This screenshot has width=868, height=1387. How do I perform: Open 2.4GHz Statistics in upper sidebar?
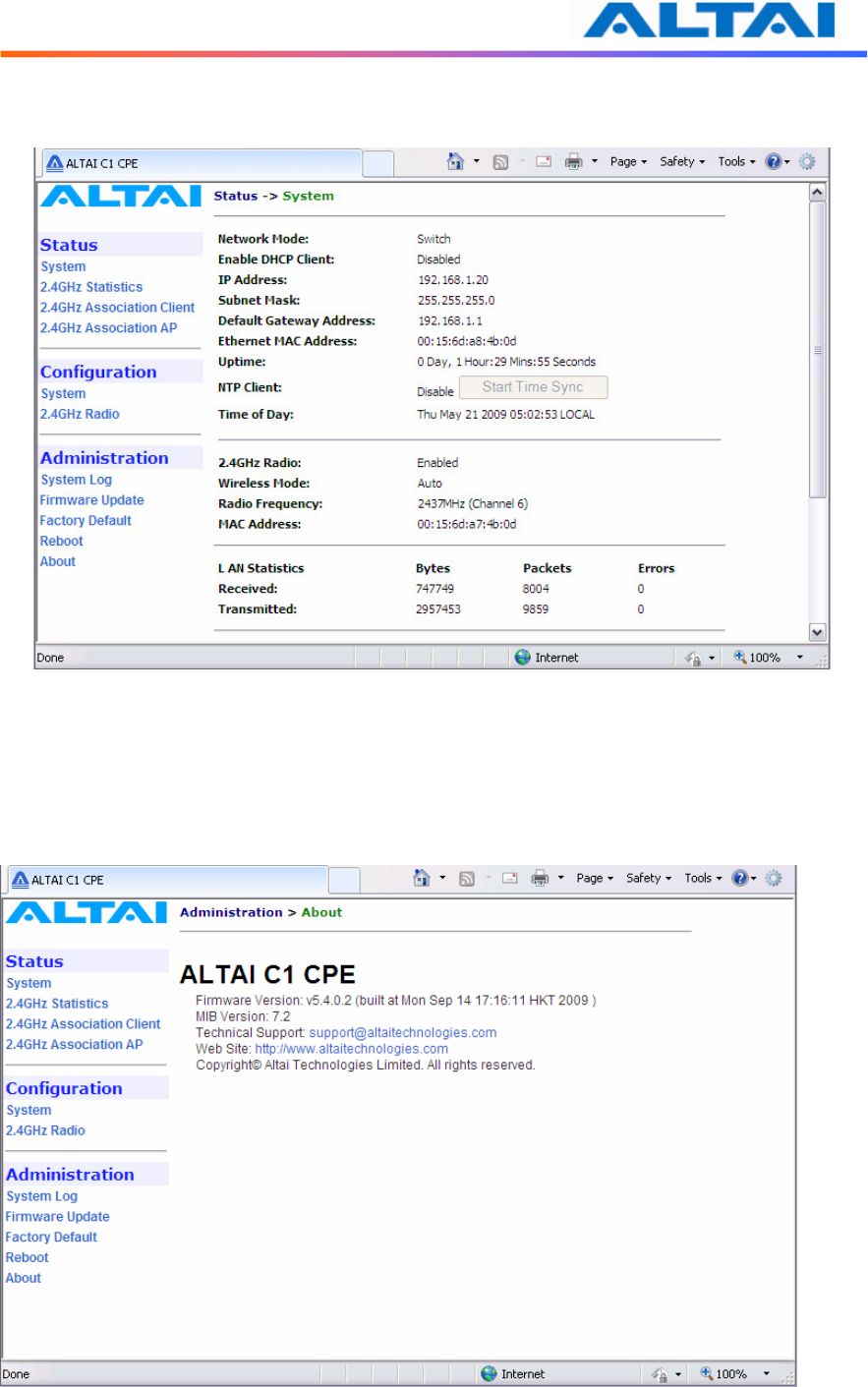pos(91,287)
